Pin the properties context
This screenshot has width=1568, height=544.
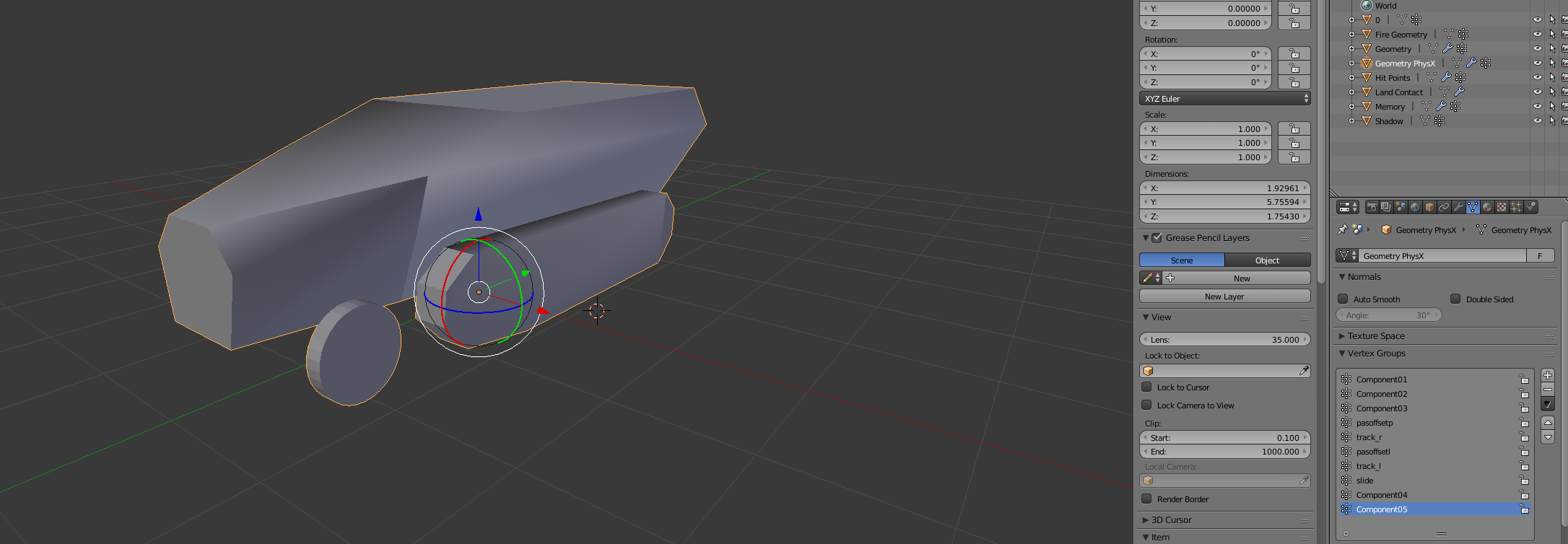click(1343, 229)
